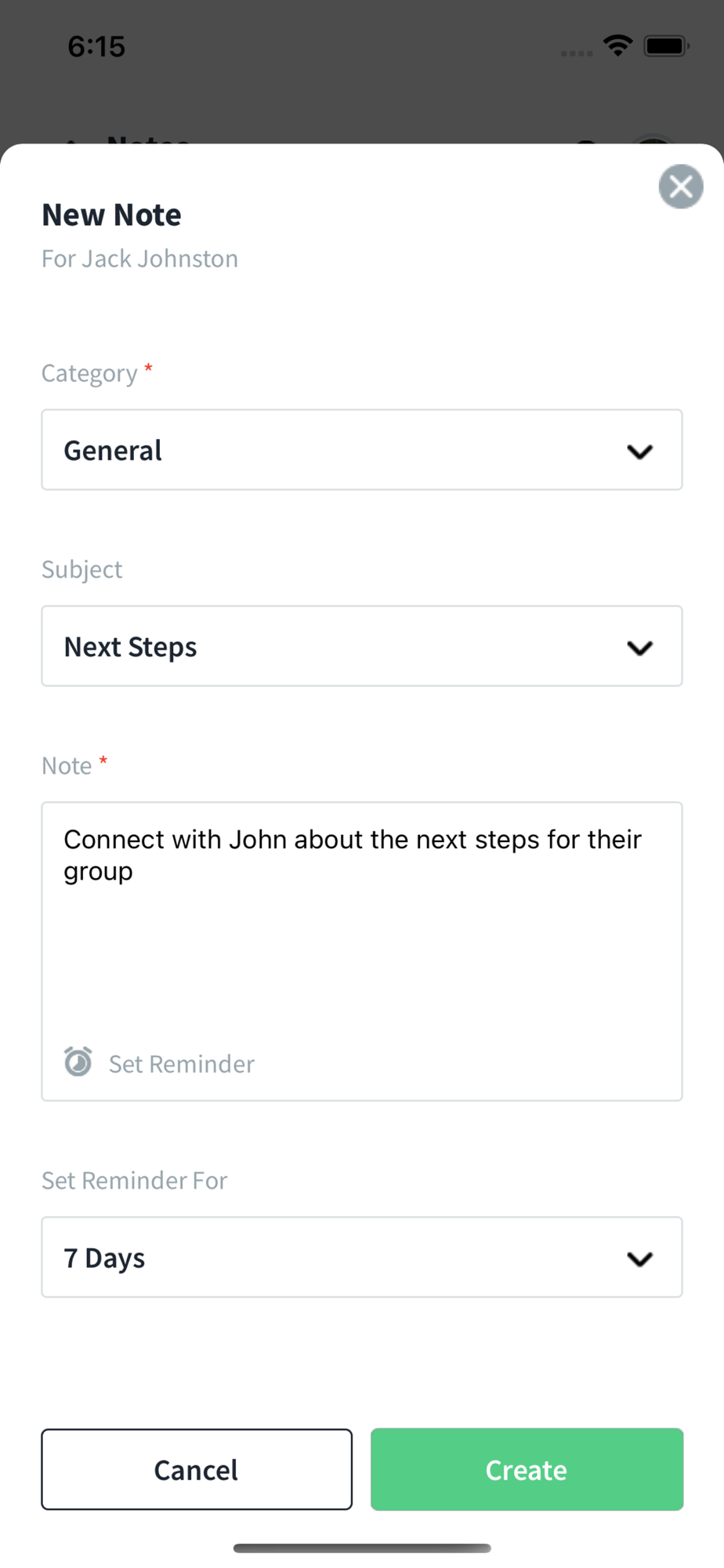Click the 7 Days field's chevron arrow

[x=639, y=1259]
